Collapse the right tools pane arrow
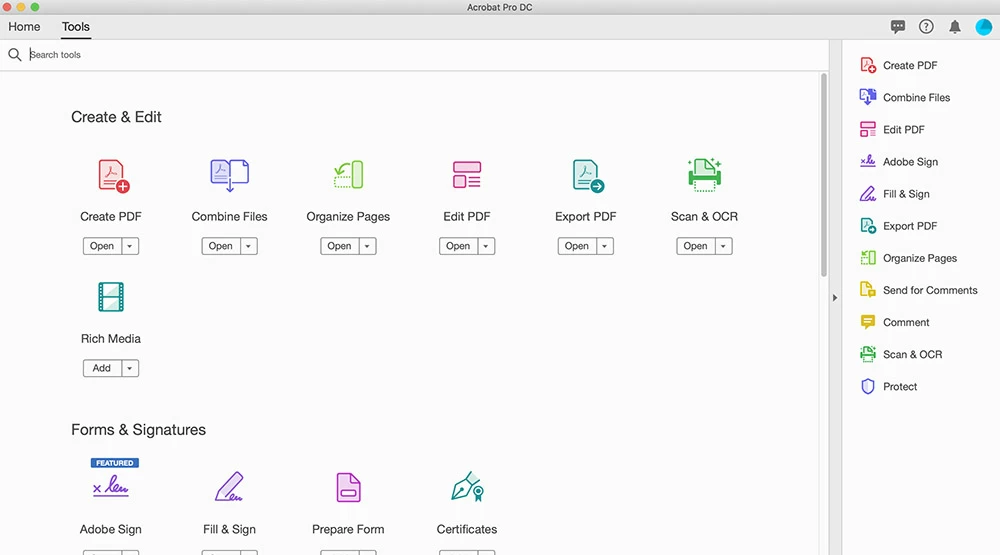The image size is (1000, 555). pyautogui.click(x=835, y=298)
